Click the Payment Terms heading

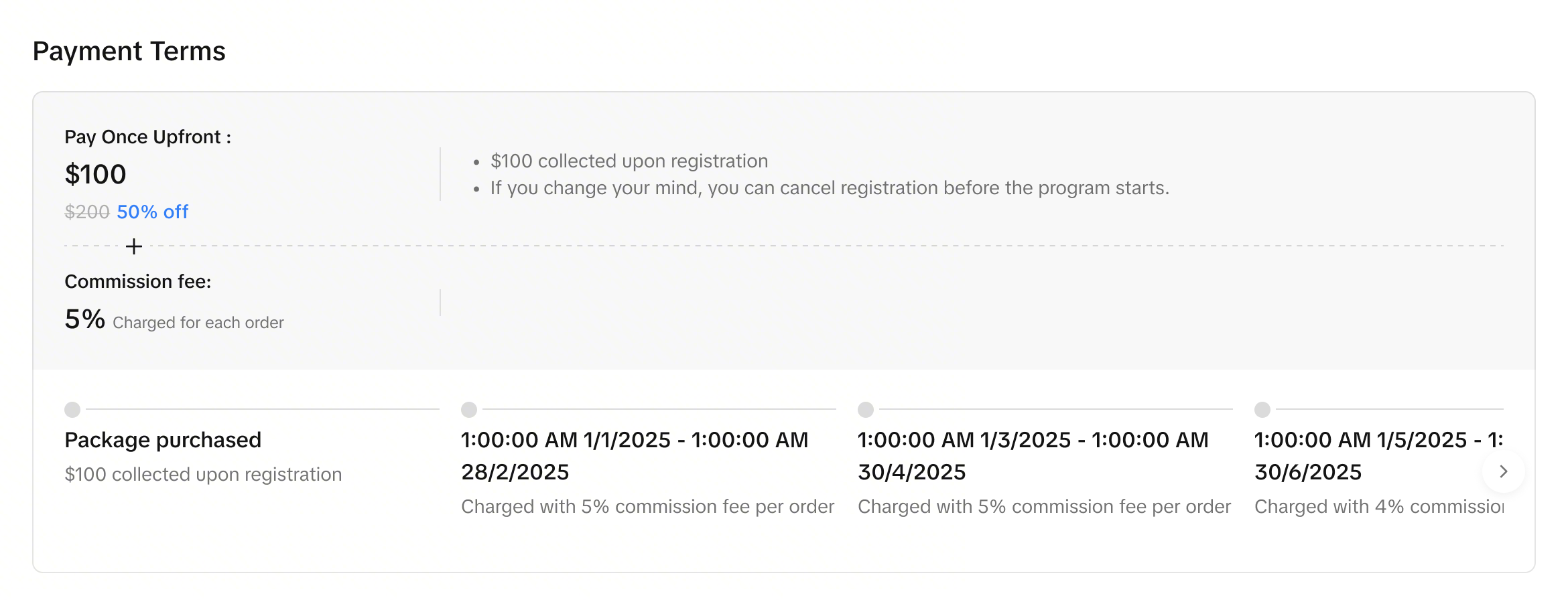pyautogui.click(x=129, y=51)
